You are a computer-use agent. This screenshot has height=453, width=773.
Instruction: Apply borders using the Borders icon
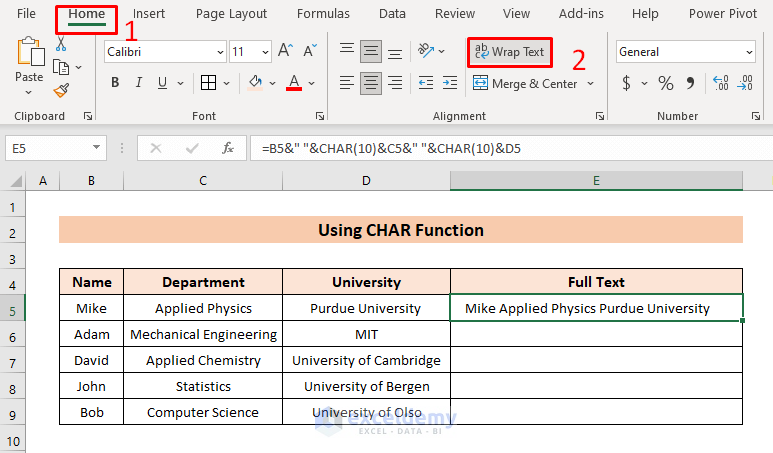(209, 83)
